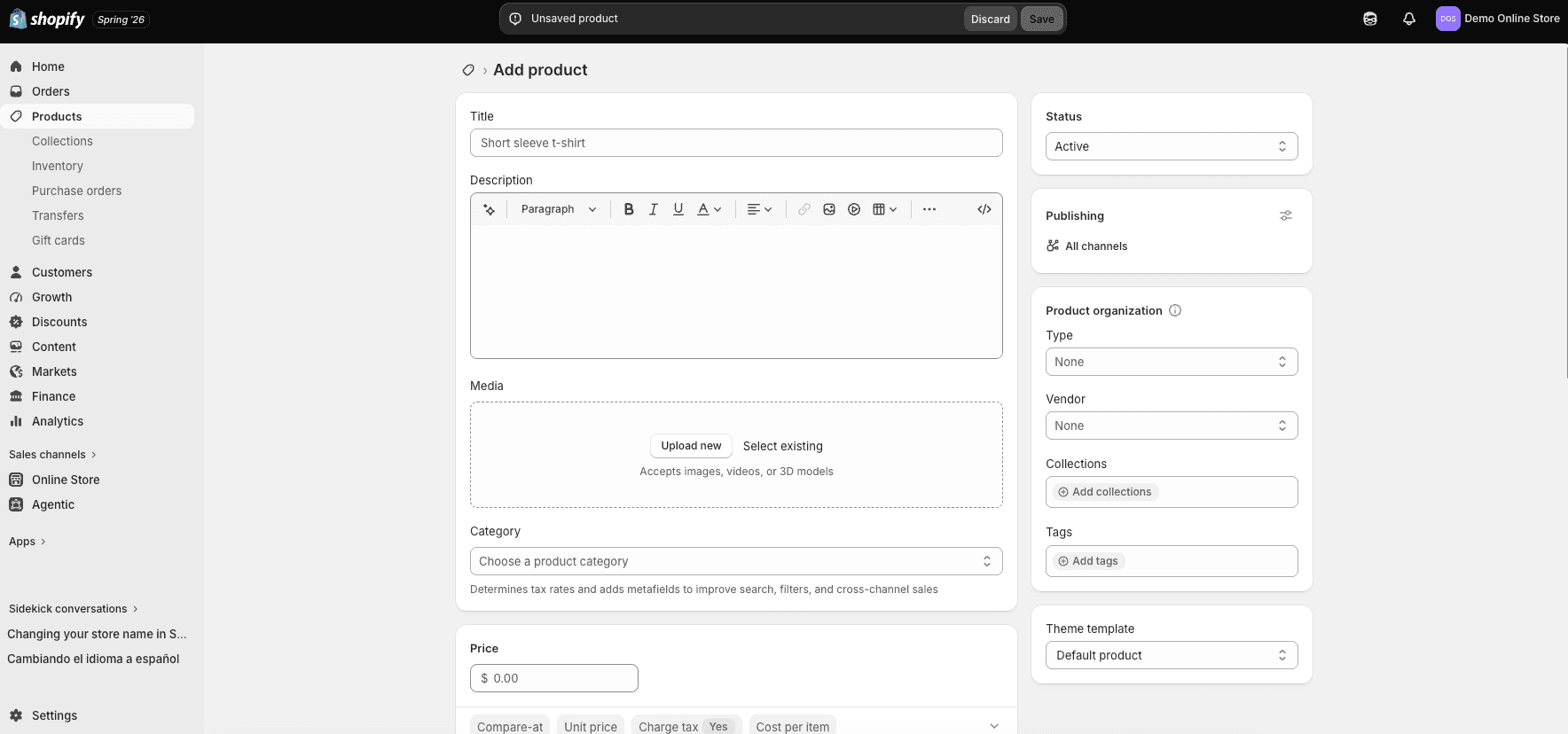Toggle bold formatting in description
The image size is (1568, 734).
point(629,209)
